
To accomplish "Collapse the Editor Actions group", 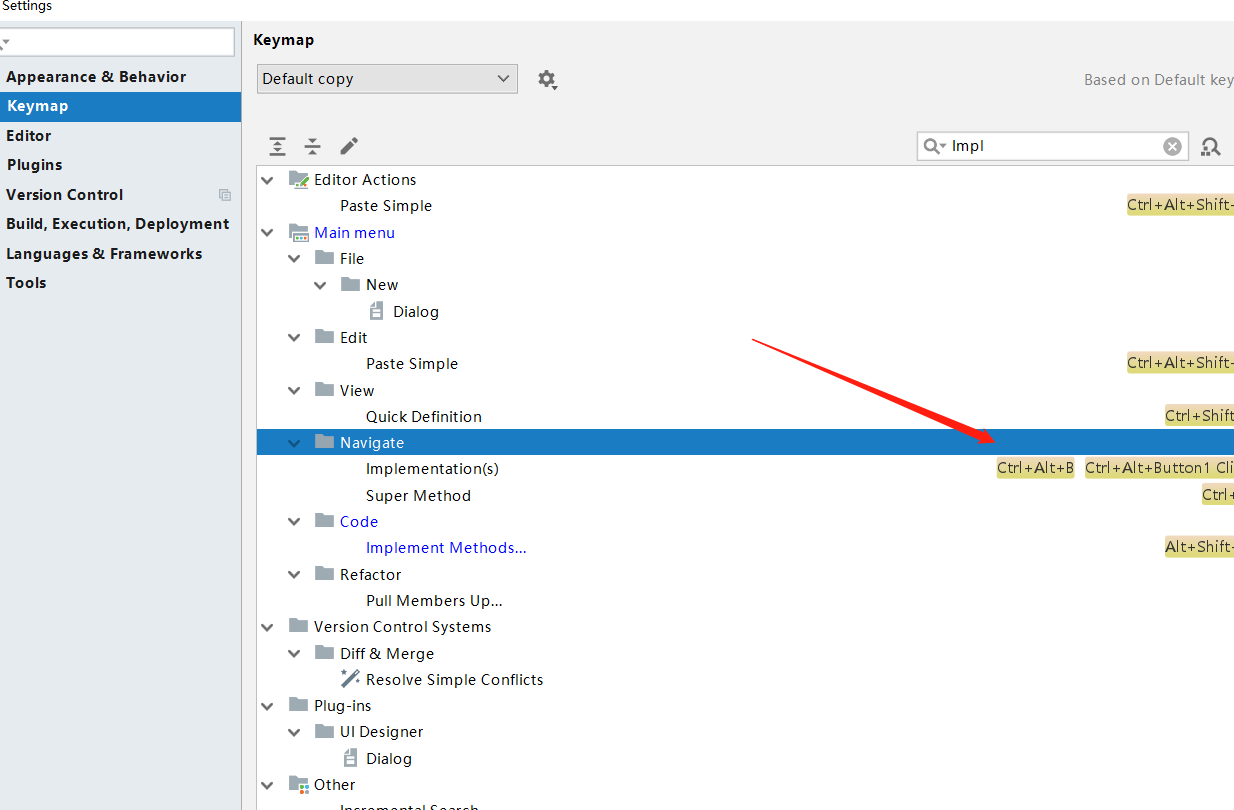I will 267,180.
